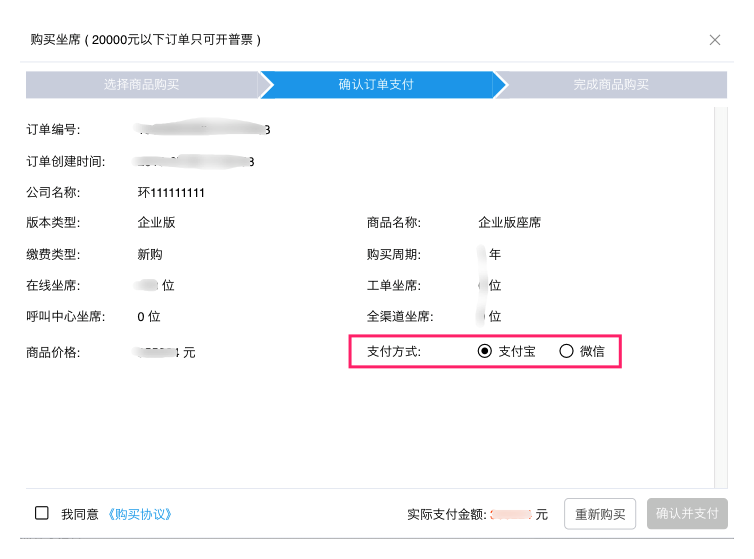754x559 pixels.
Task: Click the 缴费类型 value 新购
Action: (150, 254)
